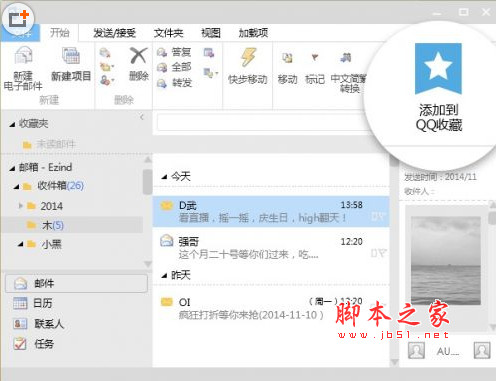Switch to 邮件 mail view
Screen dimensions: 496x381
tap(77, 284)
